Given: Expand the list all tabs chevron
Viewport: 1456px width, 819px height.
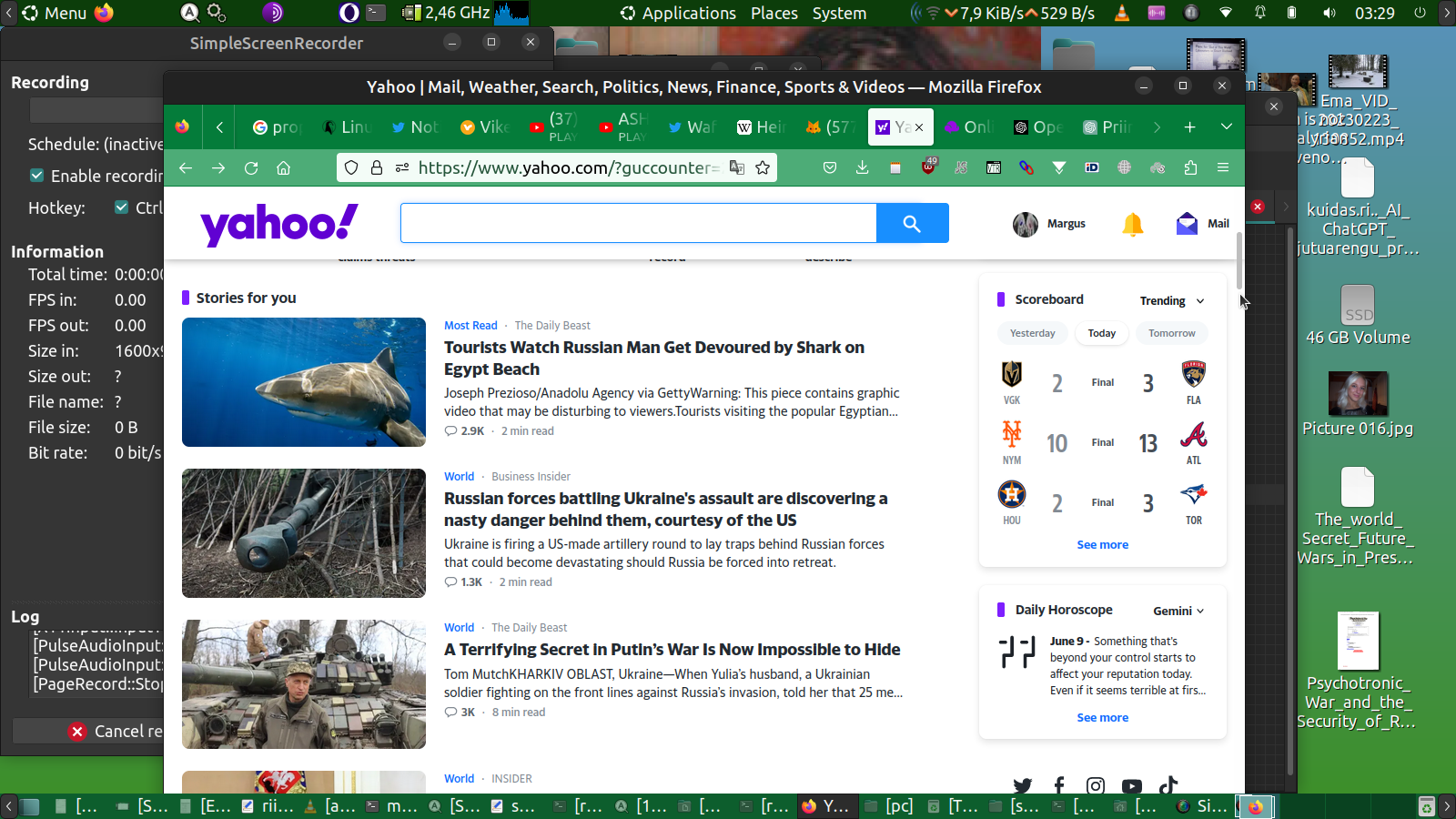Looking at the screenshot, I should tap(1227, 127).
